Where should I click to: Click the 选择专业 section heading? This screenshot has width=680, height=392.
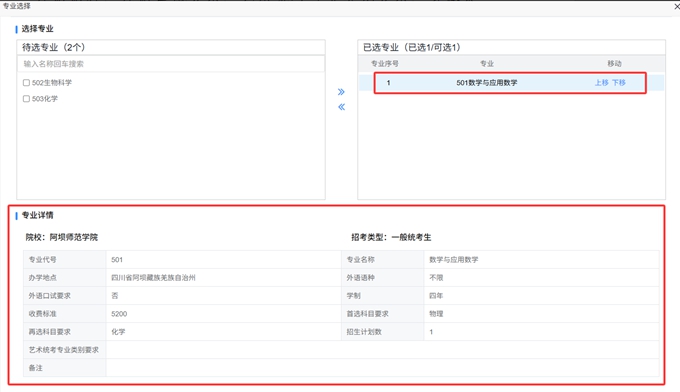click(x=37, y=29)
